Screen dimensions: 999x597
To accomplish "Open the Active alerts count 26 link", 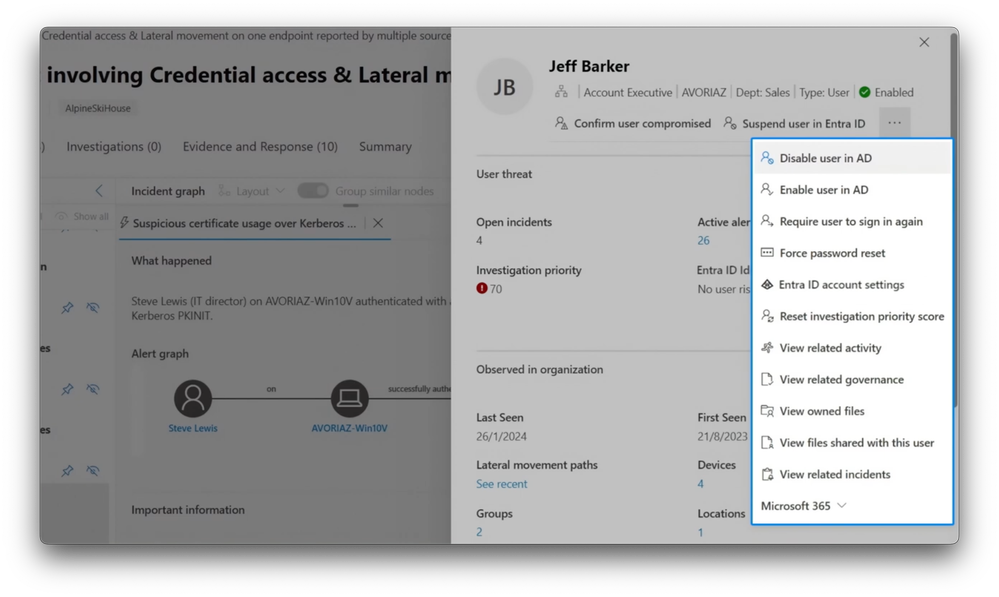I will [703, 240].
